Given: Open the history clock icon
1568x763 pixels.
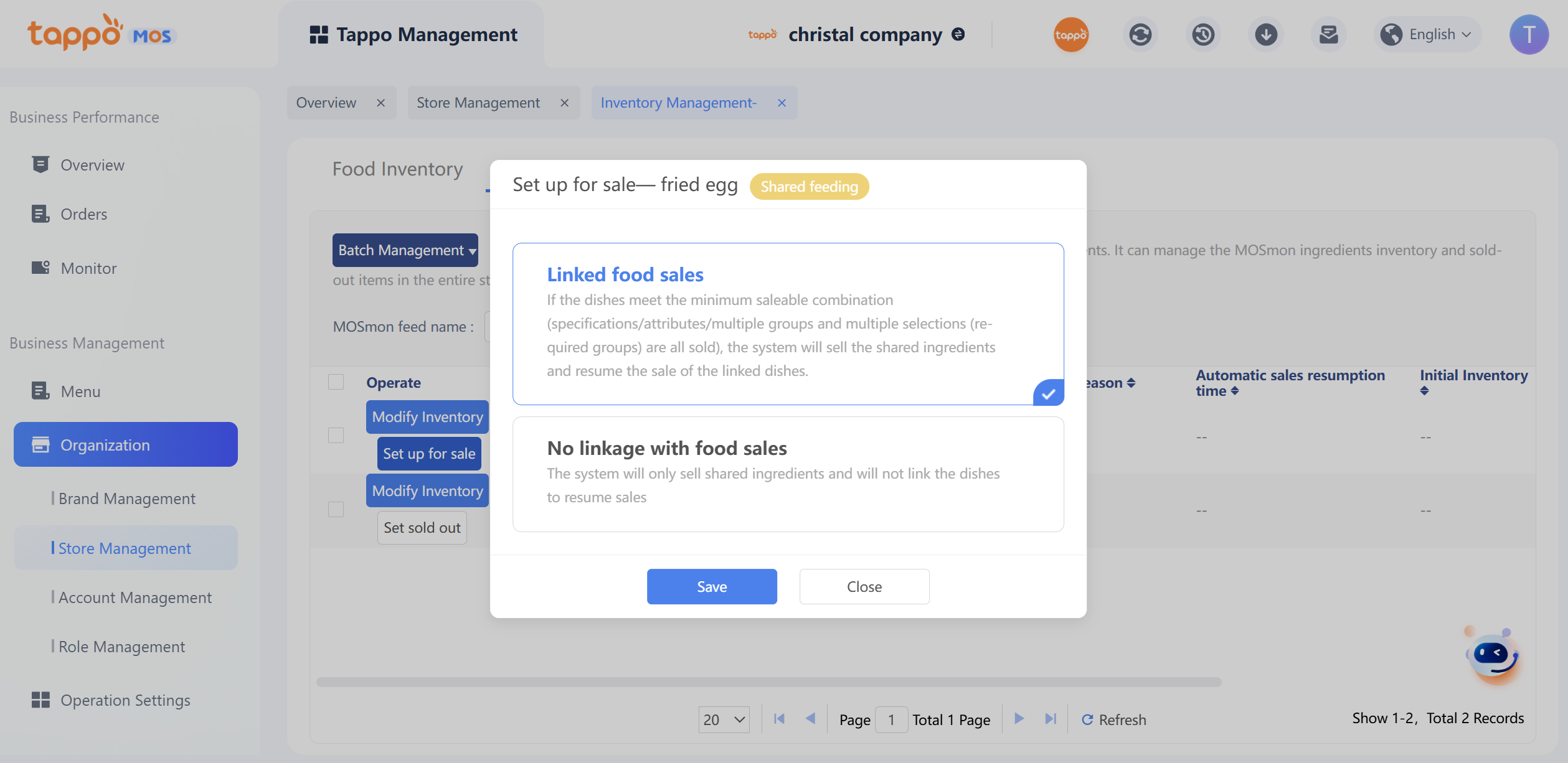Looking at the screenshot, I should pyautogui.click(x=1203, y=35).
